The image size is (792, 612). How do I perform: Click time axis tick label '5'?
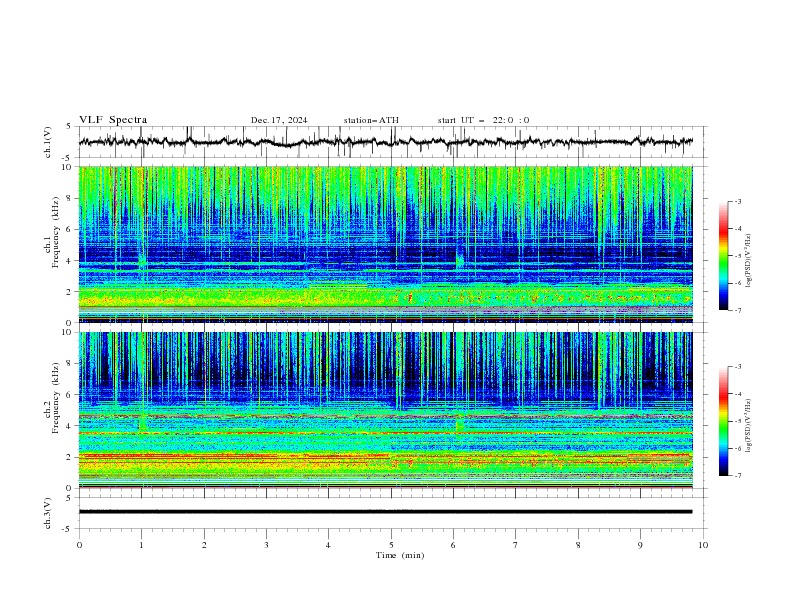(391, 545)
